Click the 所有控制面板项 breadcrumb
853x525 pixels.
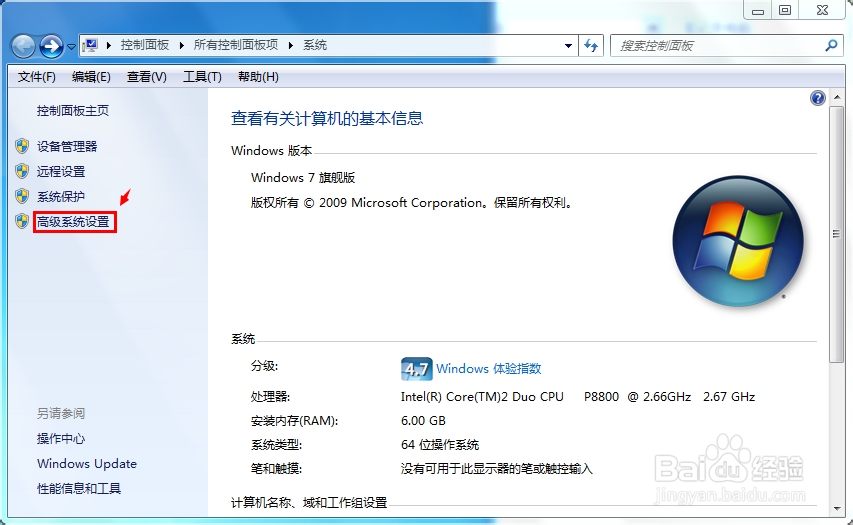pos(236,45)
